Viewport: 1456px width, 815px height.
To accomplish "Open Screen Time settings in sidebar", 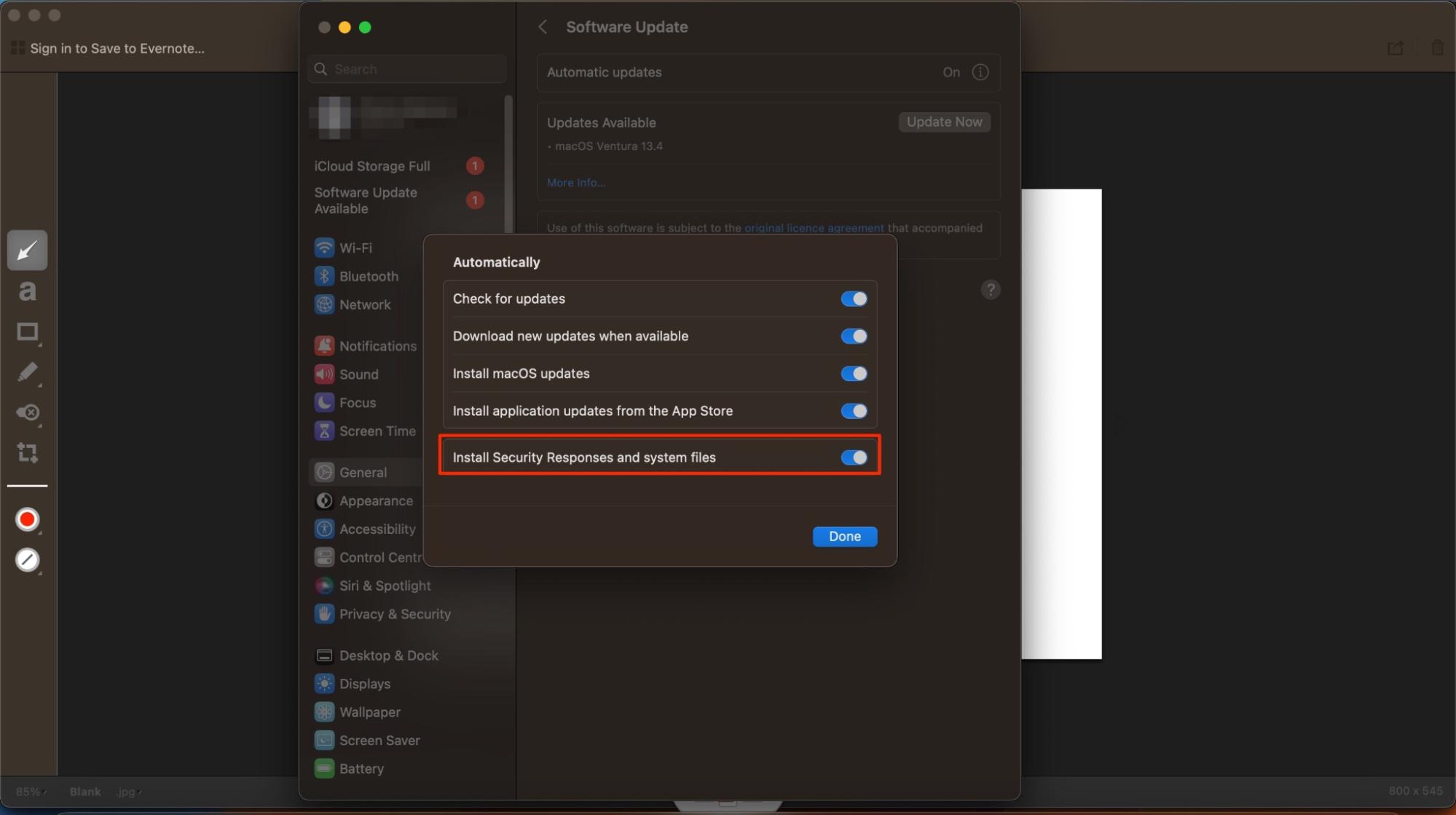I will (x=367, y=431).
